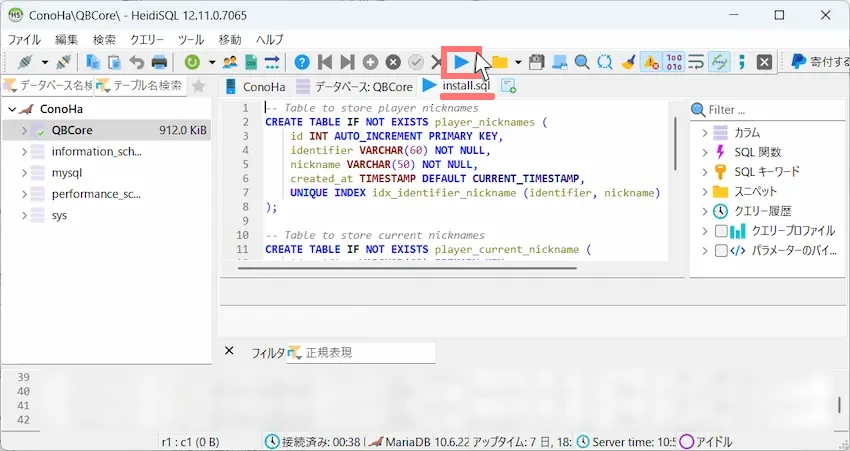
Task: Open the 検索 menu
Action: coord(104,40)
